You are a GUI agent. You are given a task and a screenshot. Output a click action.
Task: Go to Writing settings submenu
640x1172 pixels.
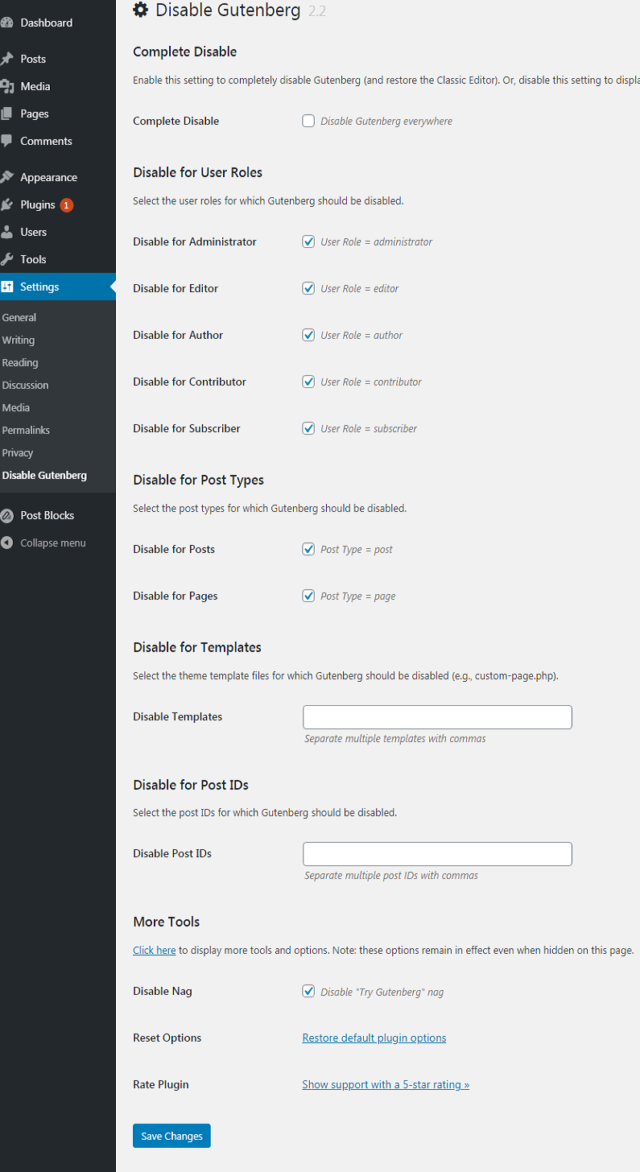(19, 340)
